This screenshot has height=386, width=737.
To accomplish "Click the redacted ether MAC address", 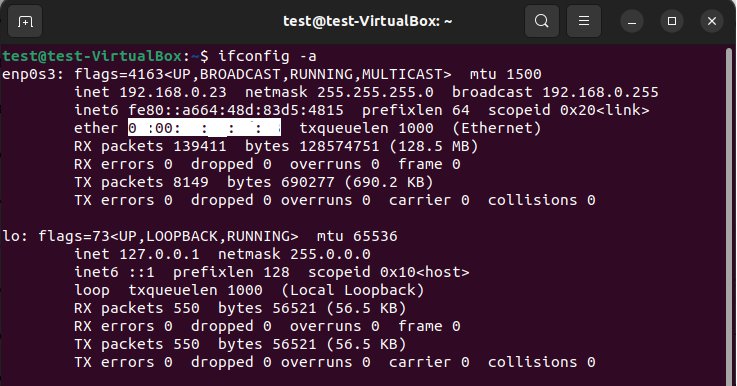I will pyautogui.click(x=204, y=128).
